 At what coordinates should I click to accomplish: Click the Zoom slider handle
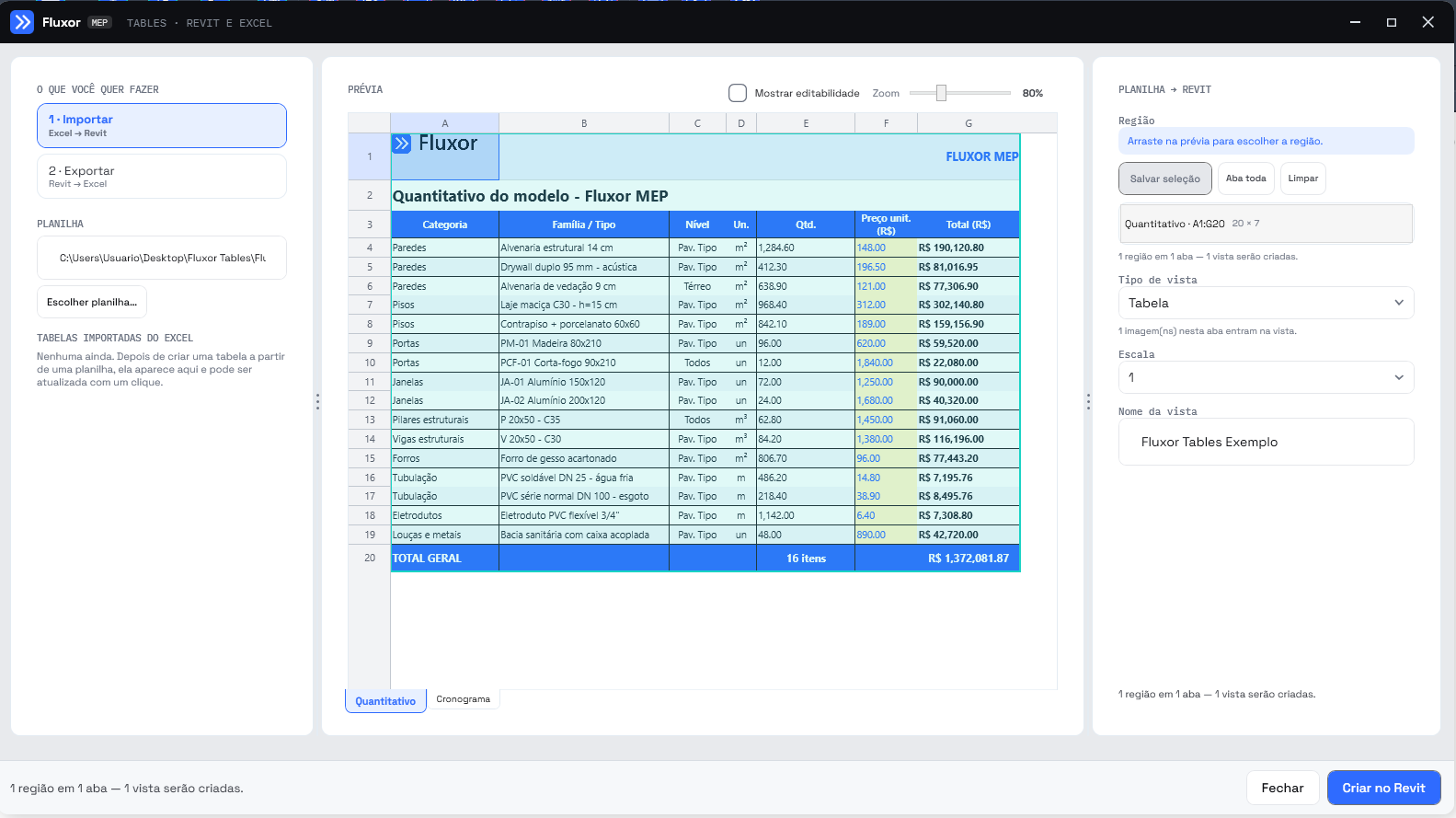click(941, 93)
